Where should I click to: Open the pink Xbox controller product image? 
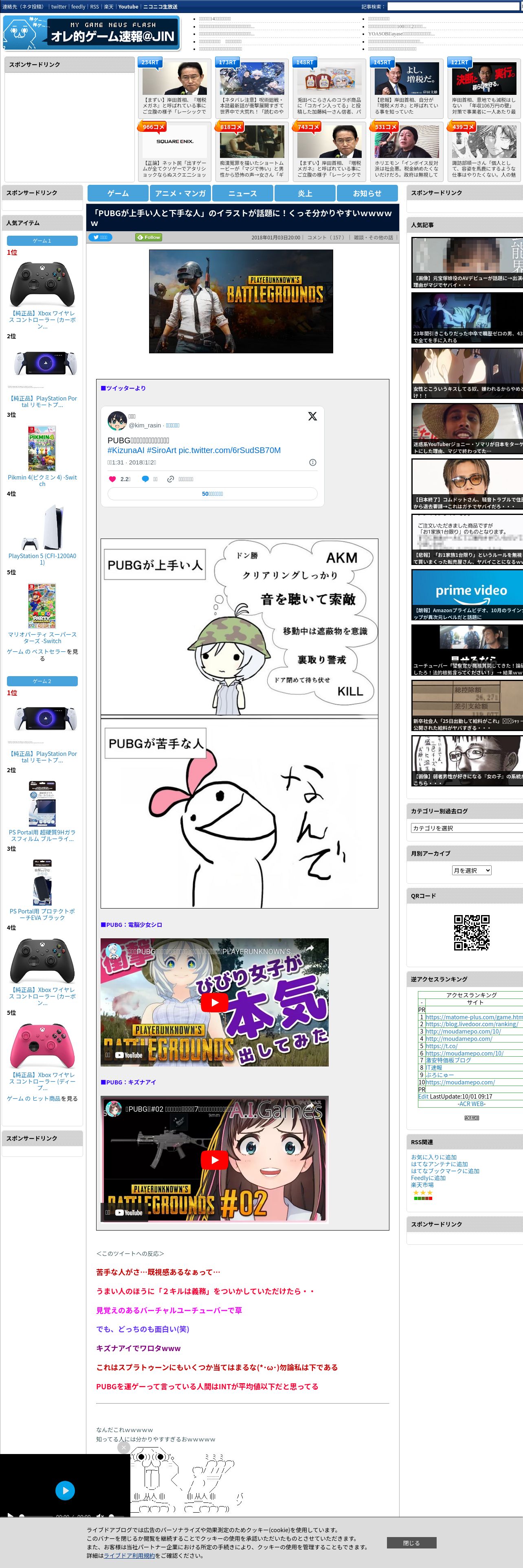point(42,1046)
